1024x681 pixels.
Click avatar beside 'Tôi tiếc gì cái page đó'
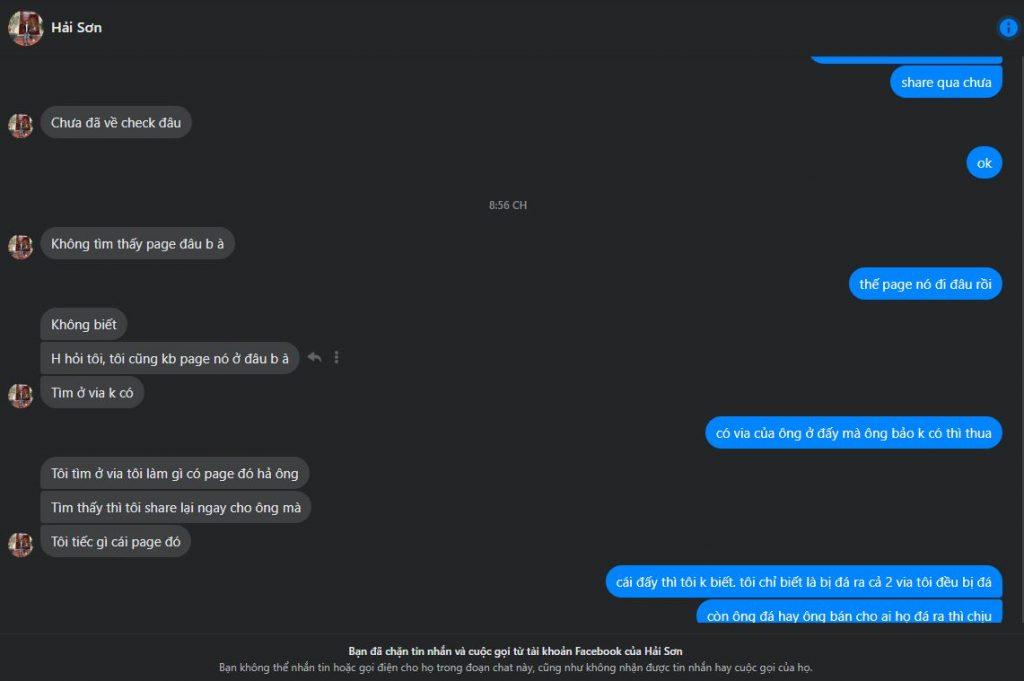coord(20,544)
